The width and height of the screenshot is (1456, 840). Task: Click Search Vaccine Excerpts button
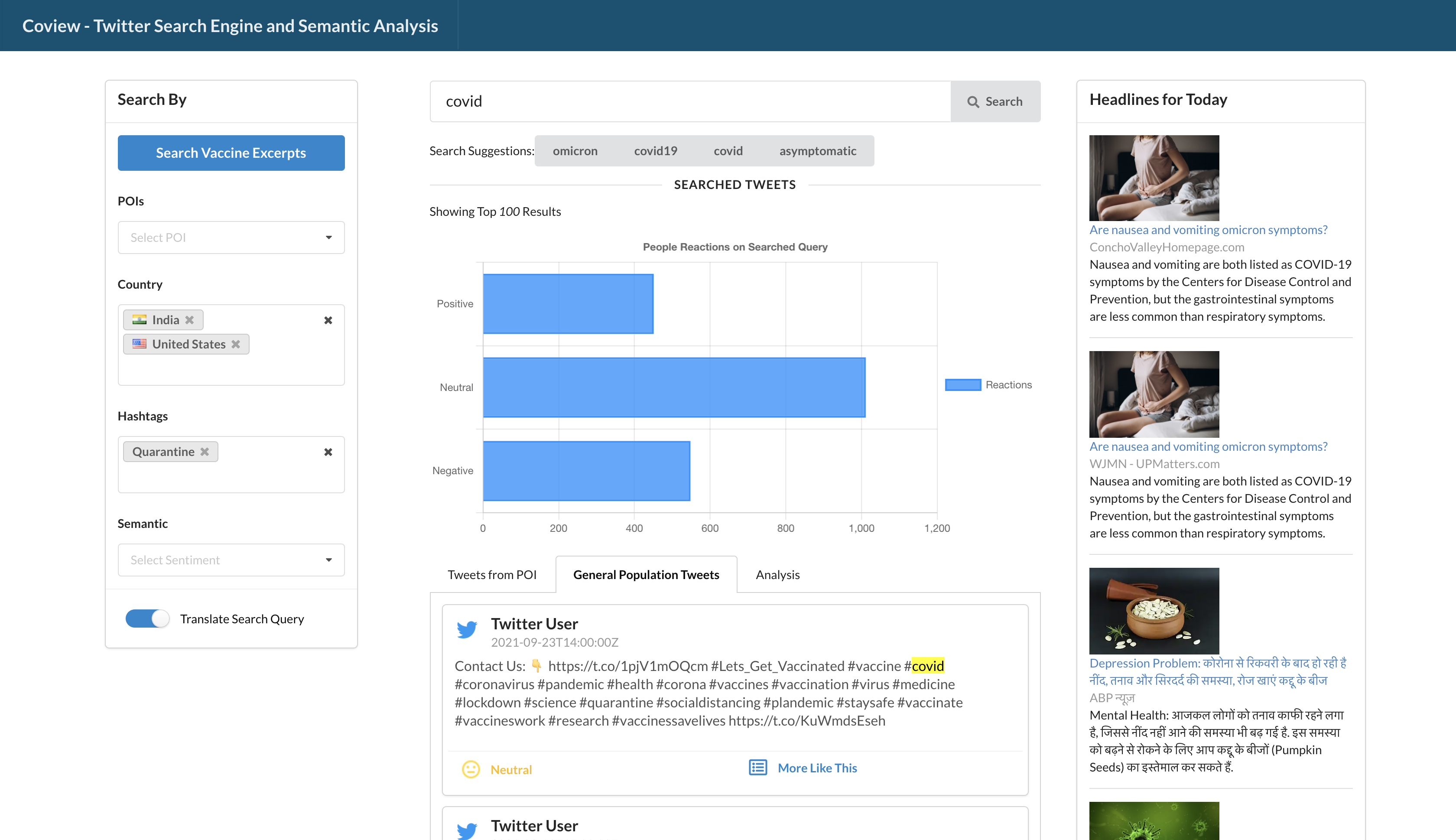click(x=231, y=153)
